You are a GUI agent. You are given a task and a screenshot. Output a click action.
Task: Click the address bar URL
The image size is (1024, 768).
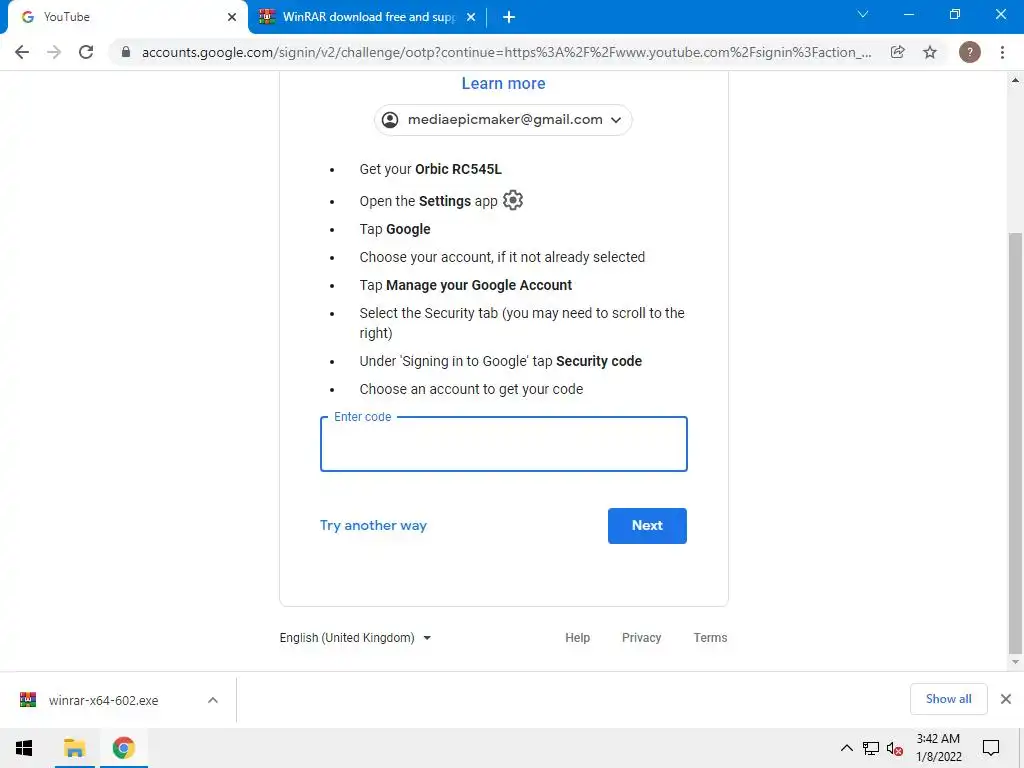coord(506,52)
